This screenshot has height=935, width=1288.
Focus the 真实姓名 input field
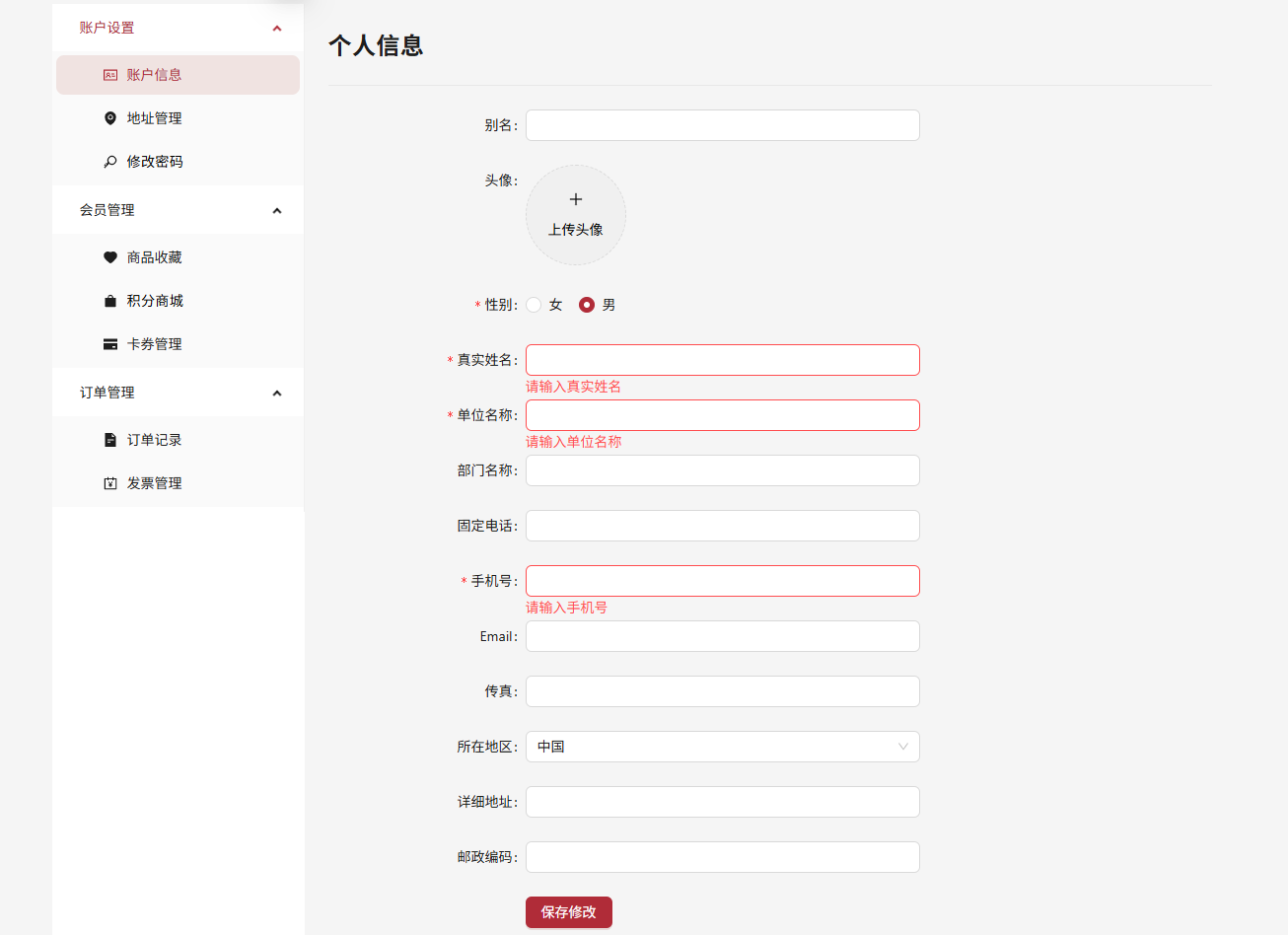[x=722, y=360]
